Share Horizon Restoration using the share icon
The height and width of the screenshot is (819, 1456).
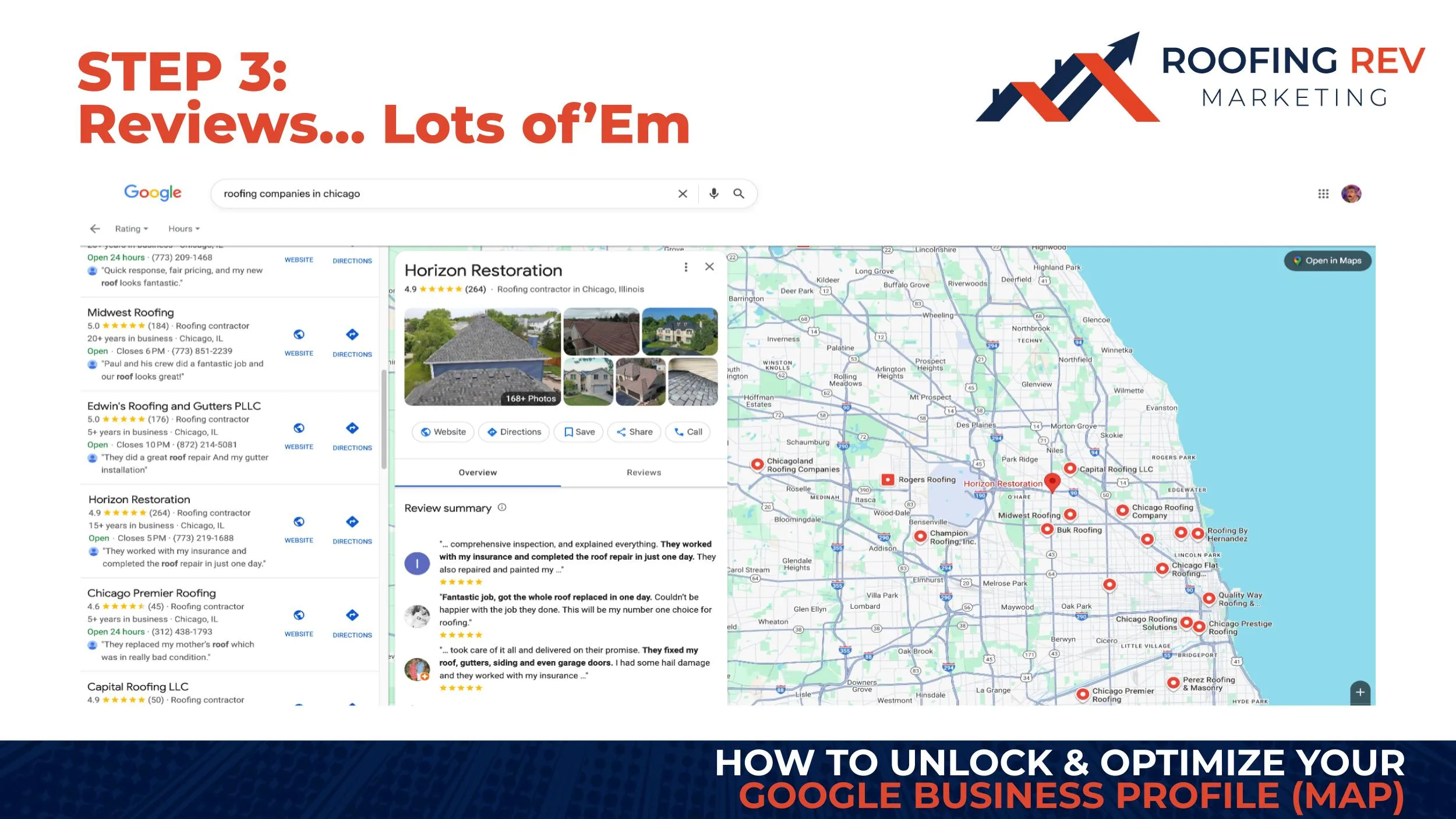pos(633,432)
